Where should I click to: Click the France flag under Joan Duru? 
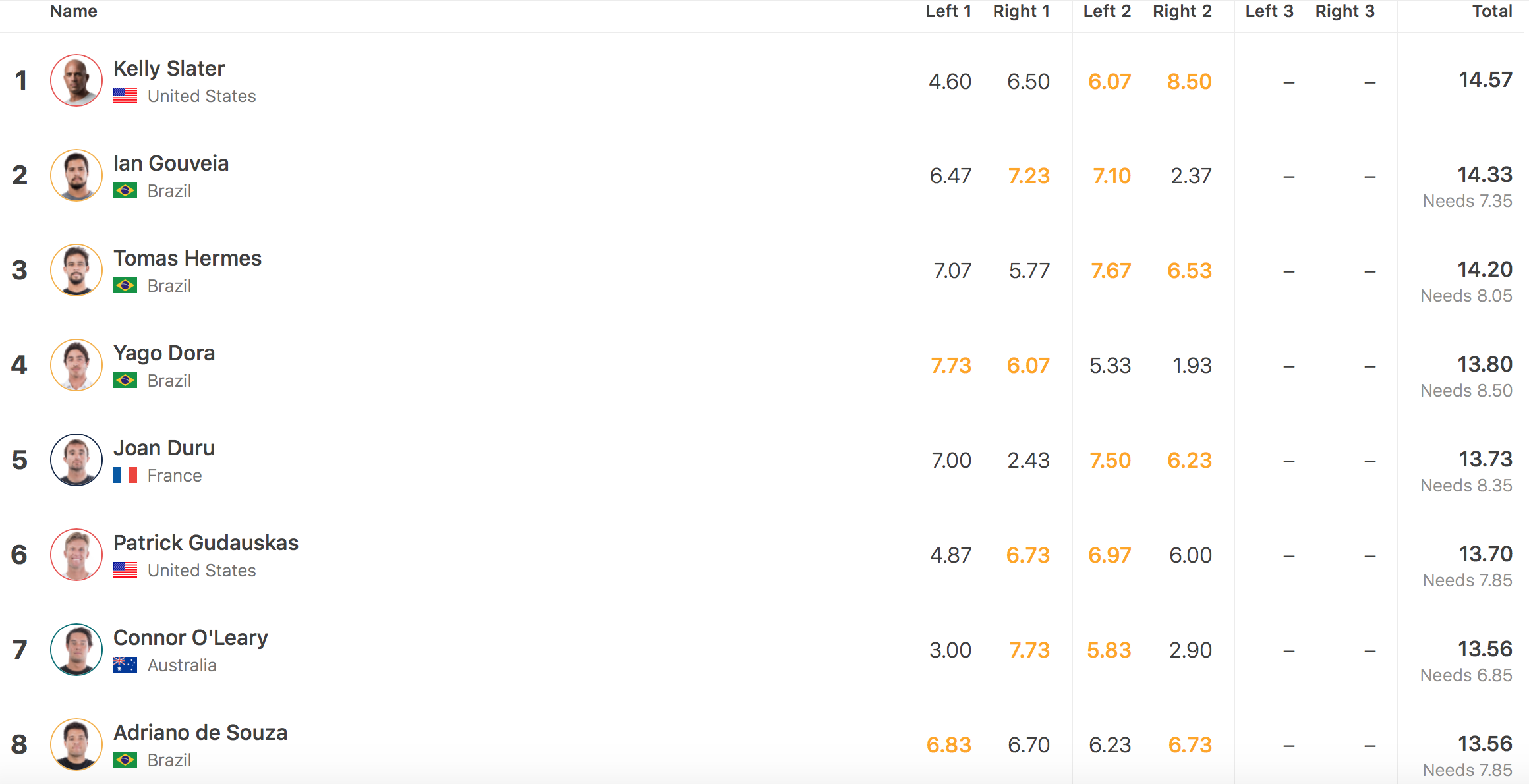(x=125, y=476)
